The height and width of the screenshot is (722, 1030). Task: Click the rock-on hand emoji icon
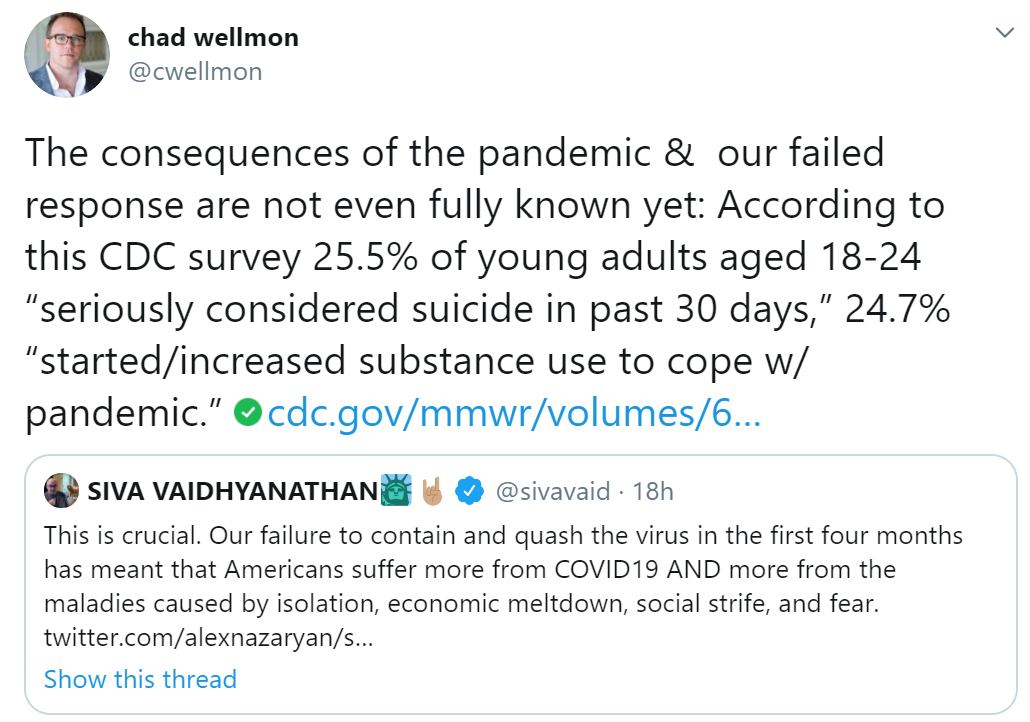pos(433,491)
